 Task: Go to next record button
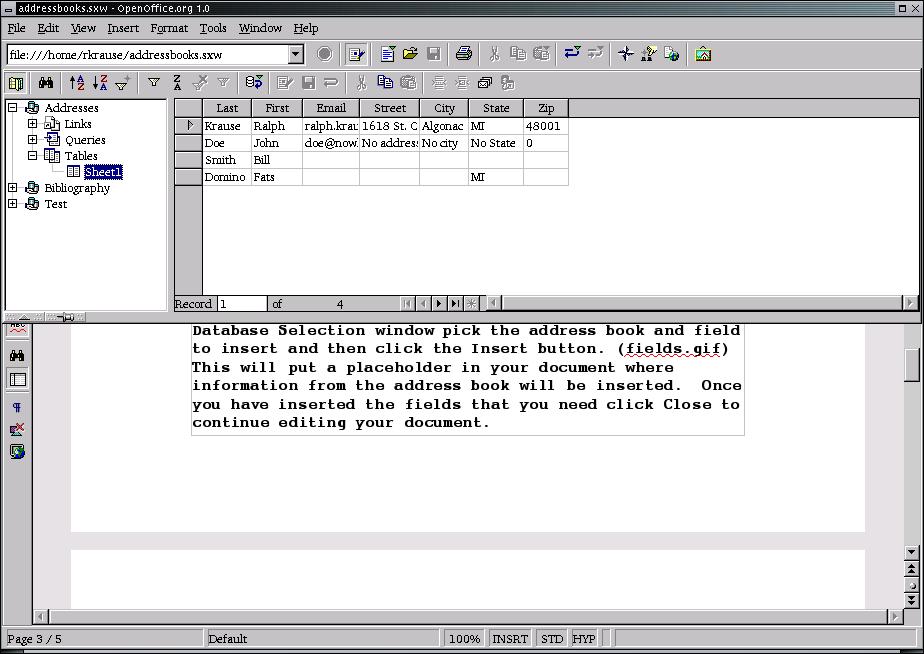coord(438,303)
